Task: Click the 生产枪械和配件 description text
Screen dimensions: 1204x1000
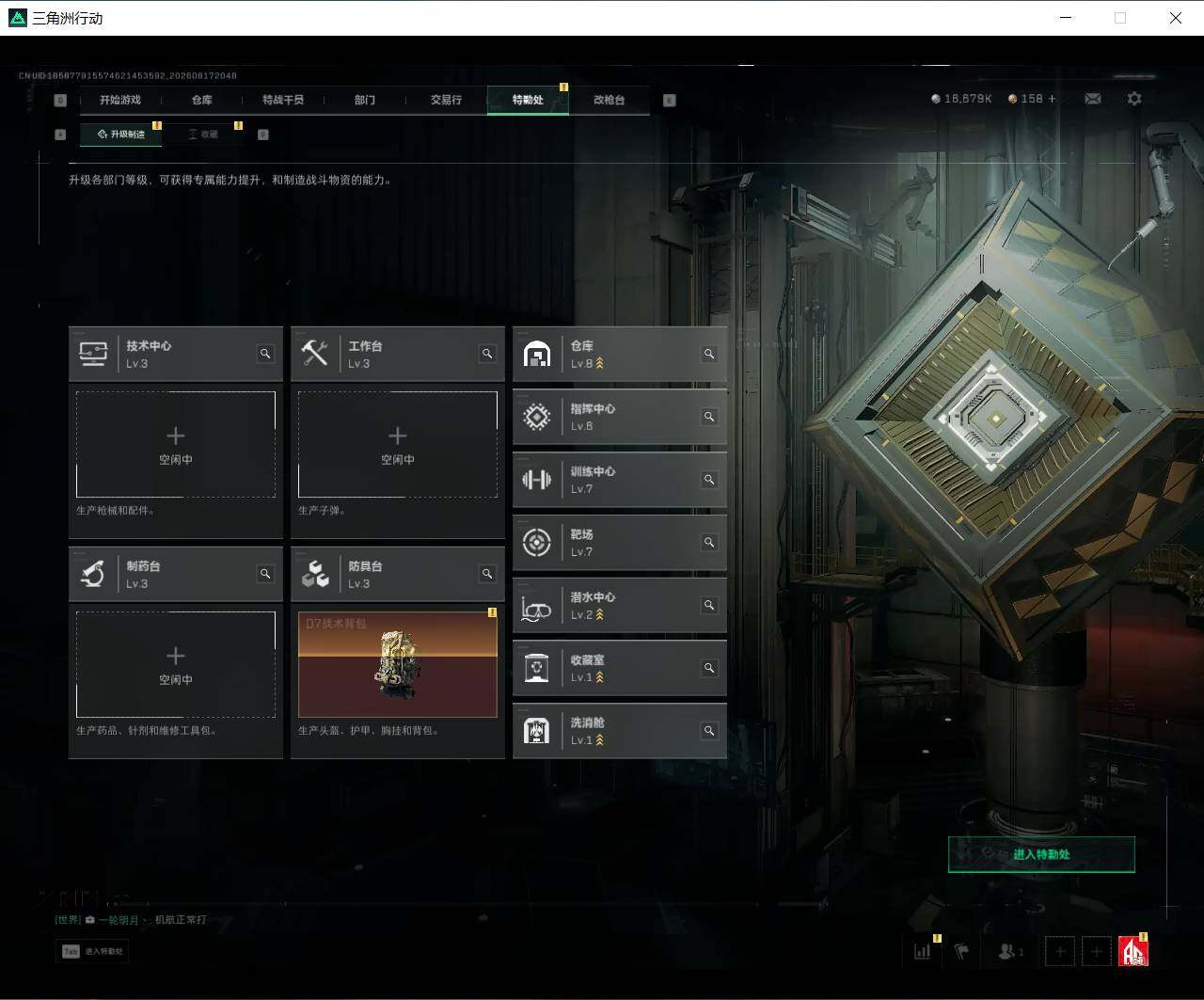Action: tap(116, 511)
